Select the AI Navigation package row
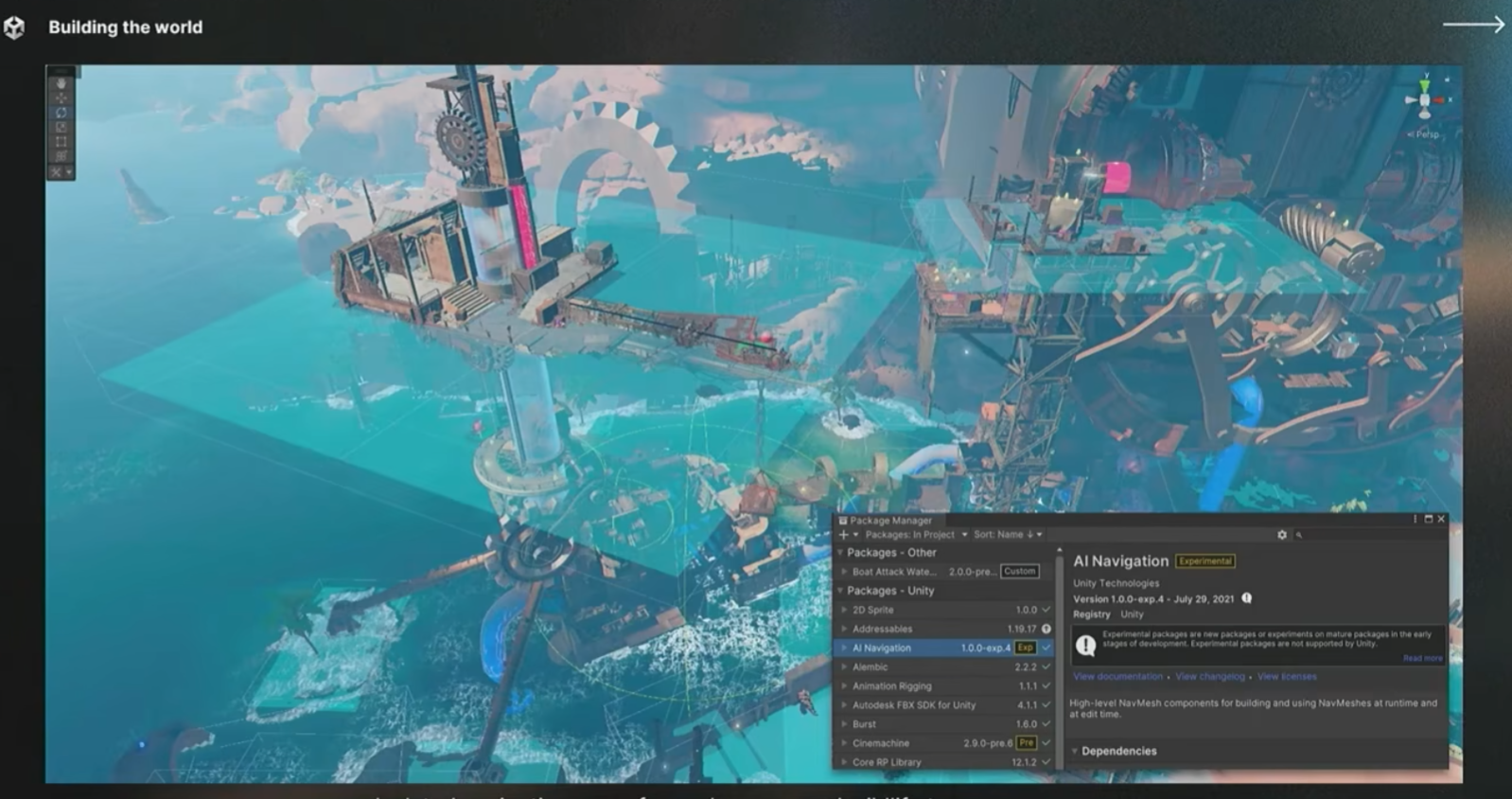This screenshot has height=799, width=1512. pos(944,648)
